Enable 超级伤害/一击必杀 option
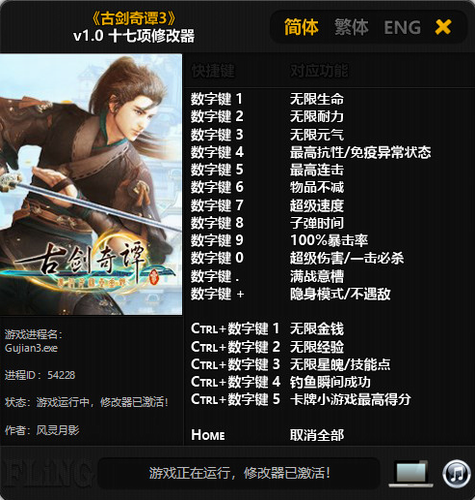The width and height of the screenshot is (475, 501). [347, 258]
